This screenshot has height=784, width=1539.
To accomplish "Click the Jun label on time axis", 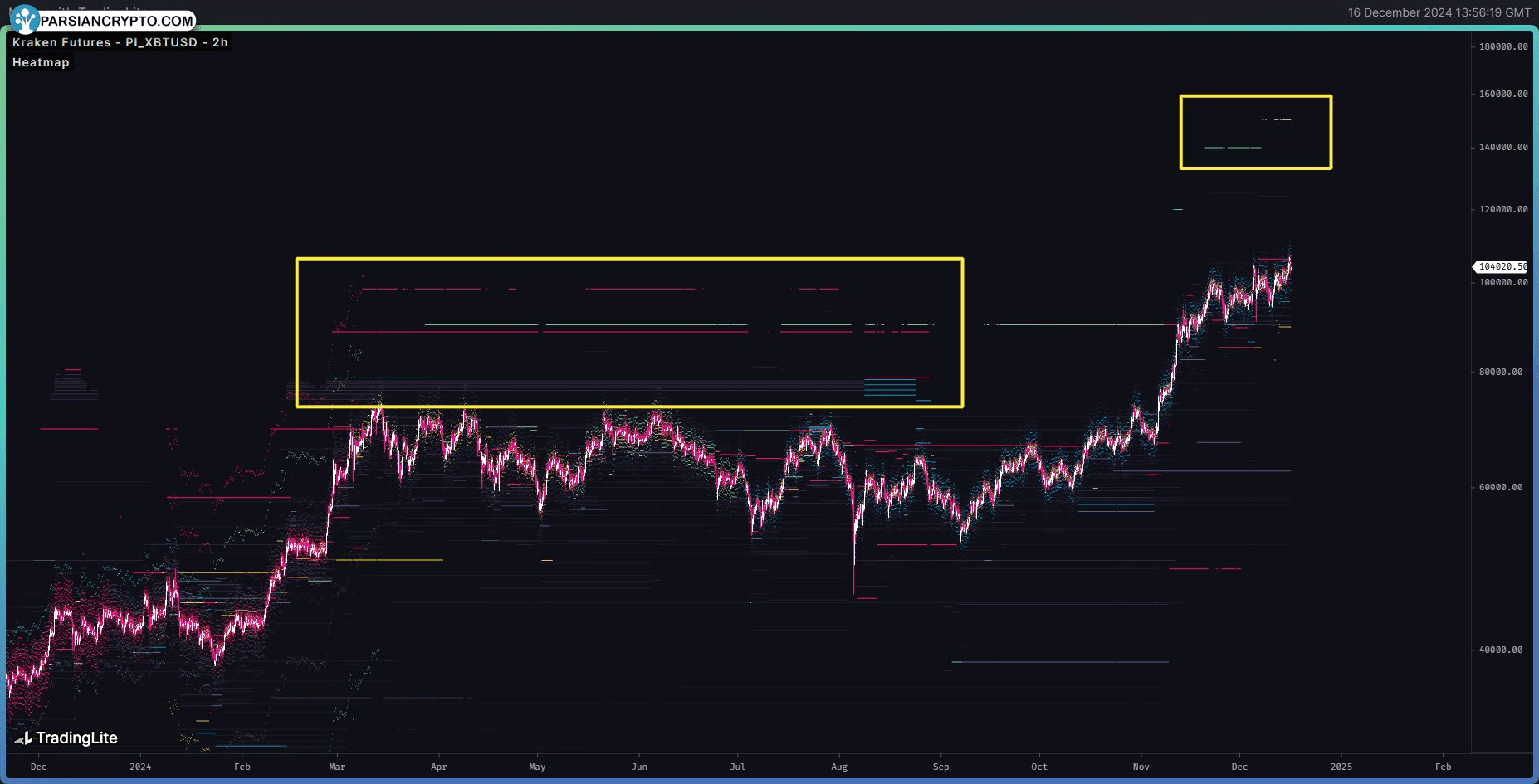I will click(639, 767).
